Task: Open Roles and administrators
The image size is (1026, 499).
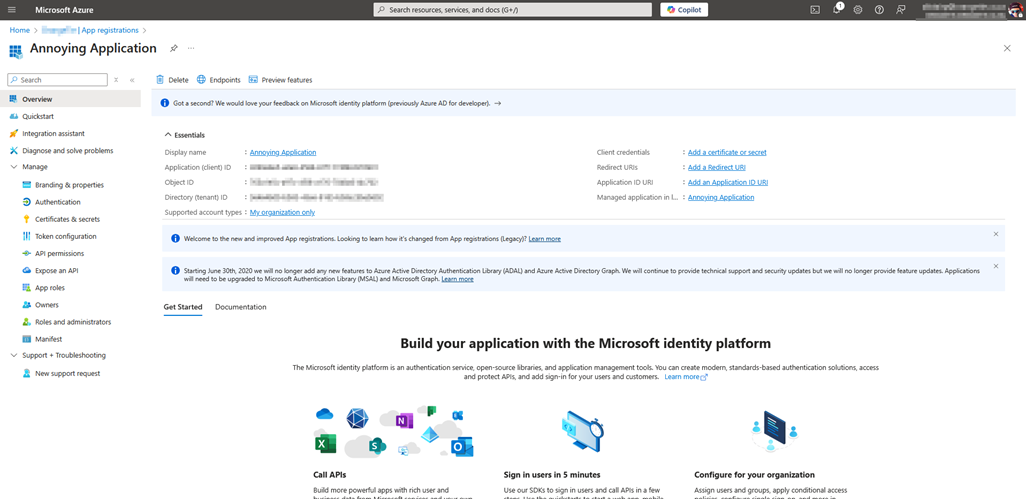Action: (x=71, y=322)
